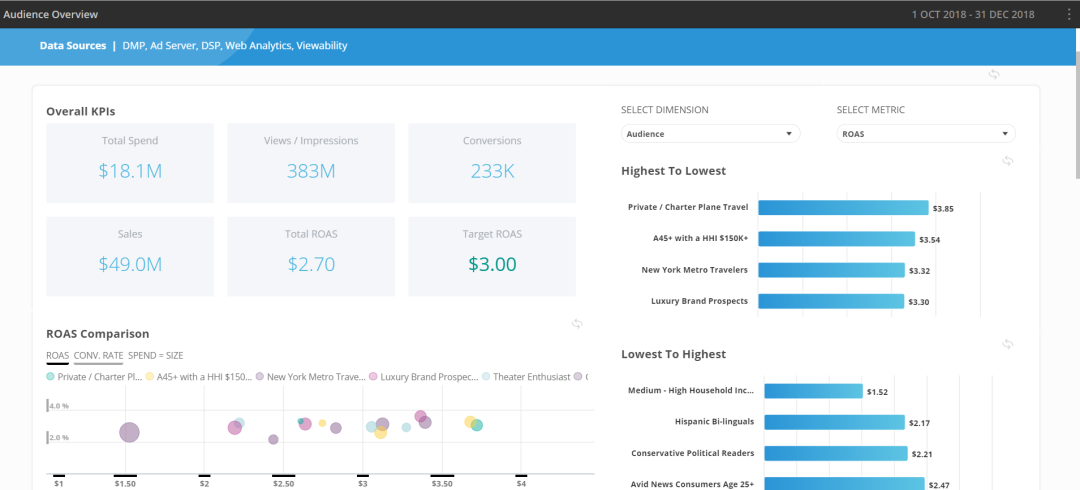Switch to the ROAS tab in ROAS Comparison

coord(57,356)
